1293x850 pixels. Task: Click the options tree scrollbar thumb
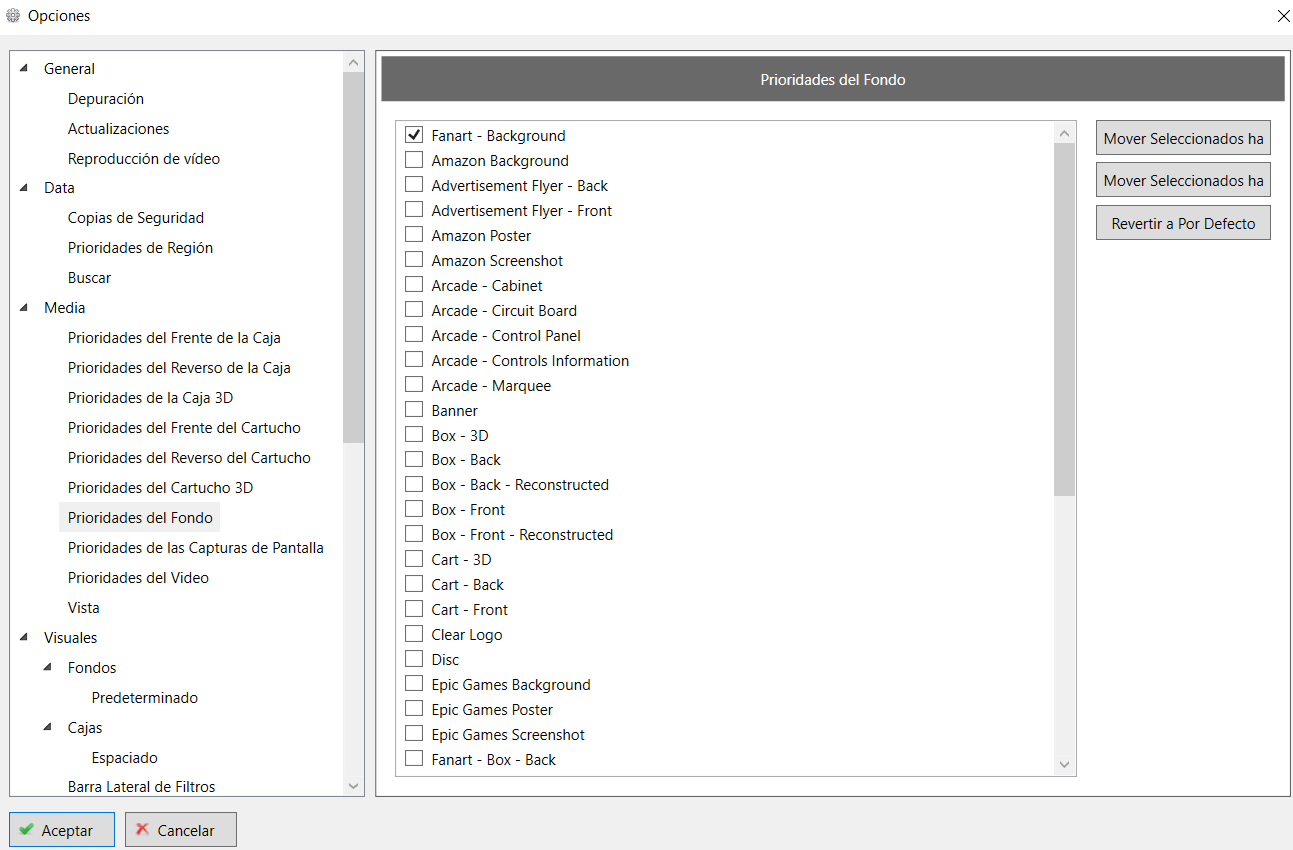tap(353, 257)
